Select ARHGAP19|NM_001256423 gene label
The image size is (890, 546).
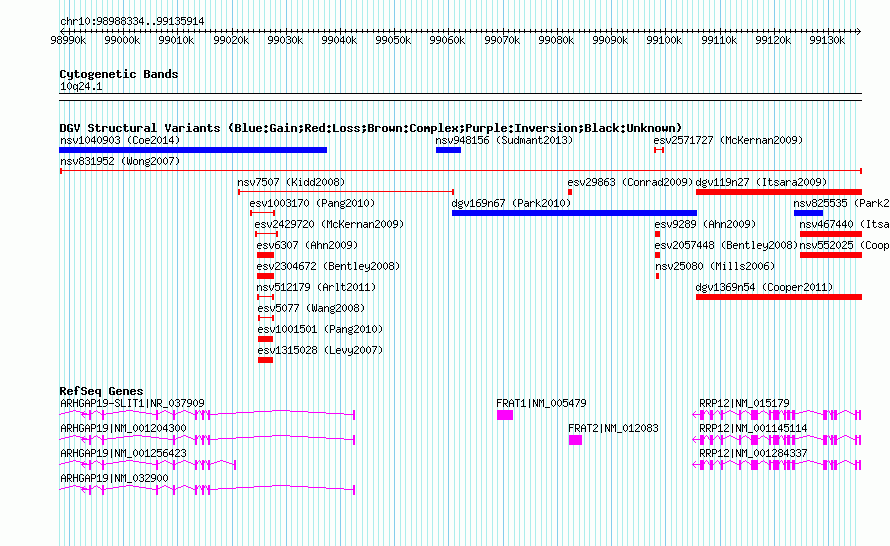pos(123,453)
